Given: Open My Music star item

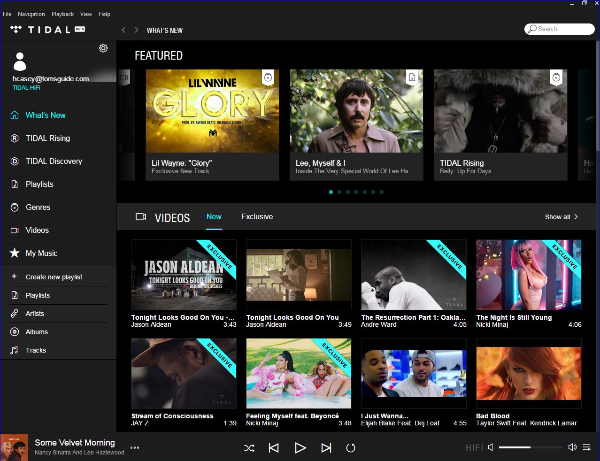Looking at the screenshot, I should click(x=41, y=253).
